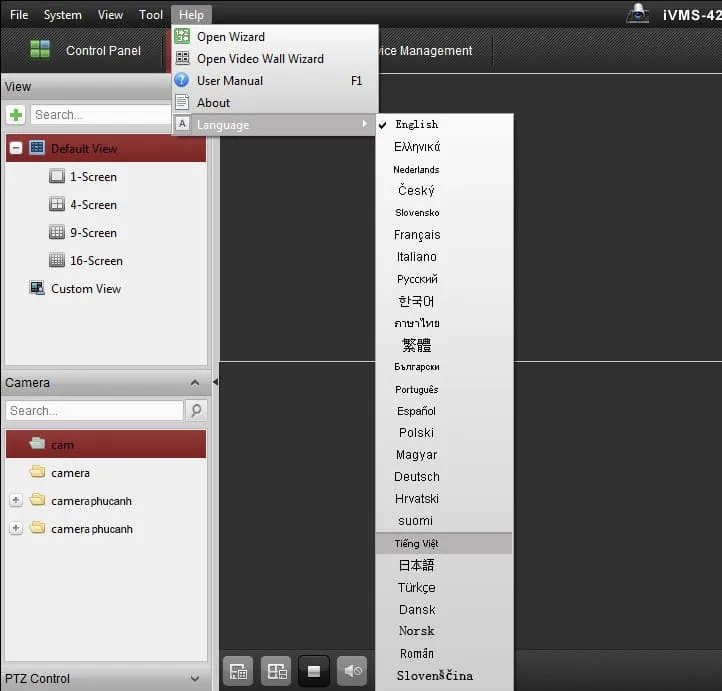
Task: Open the User Manual entry
Action: [230, 81]
